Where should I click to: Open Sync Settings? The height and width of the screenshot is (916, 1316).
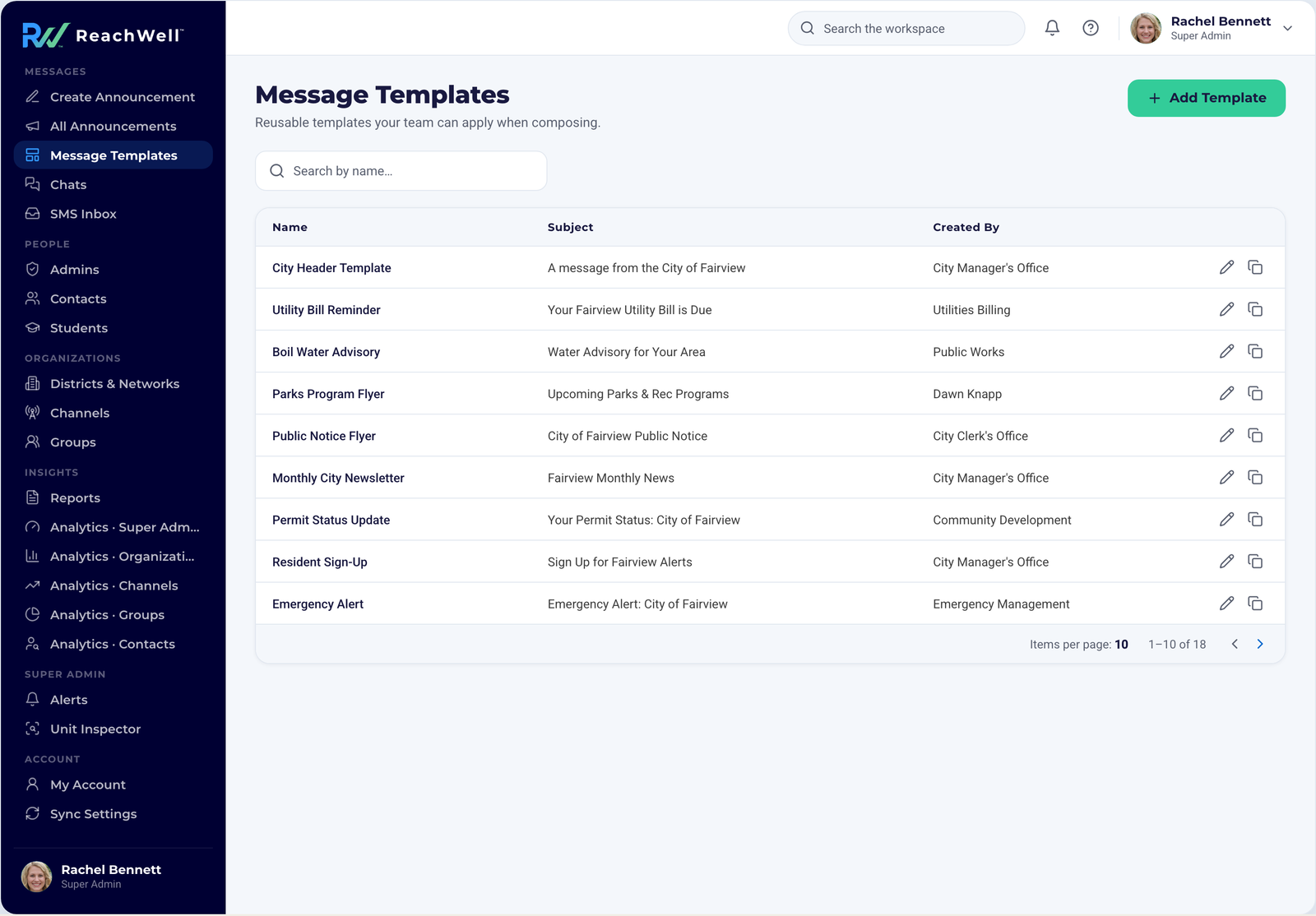pyautogui.click(x=114, y=813)
